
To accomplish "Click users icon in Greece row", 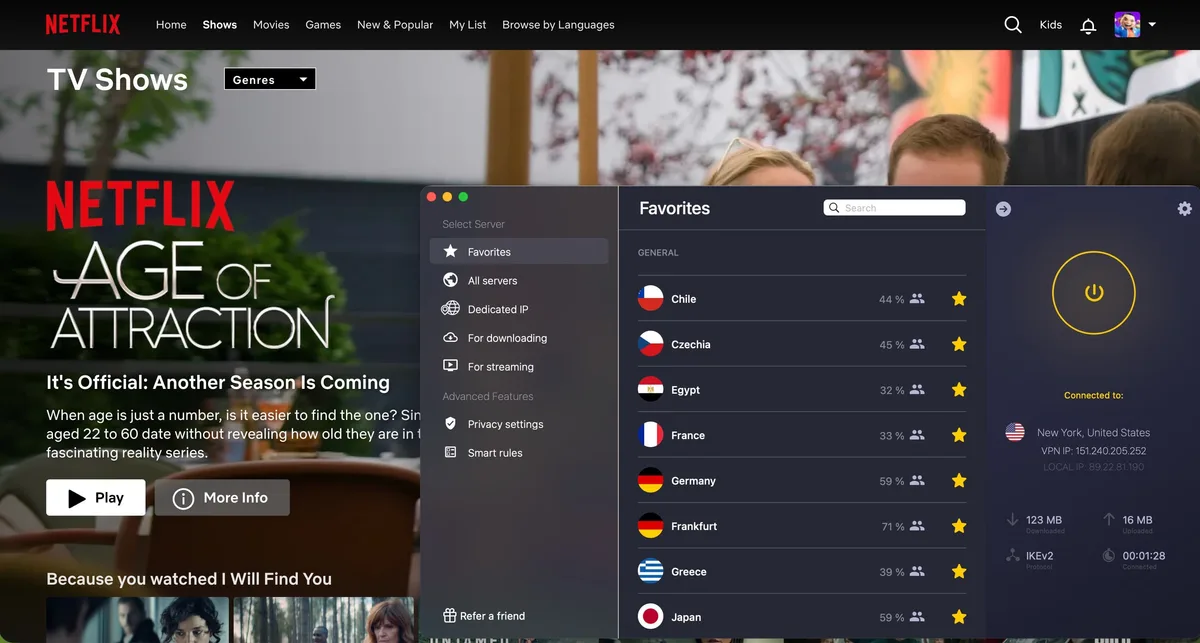I will coord(917,572).
